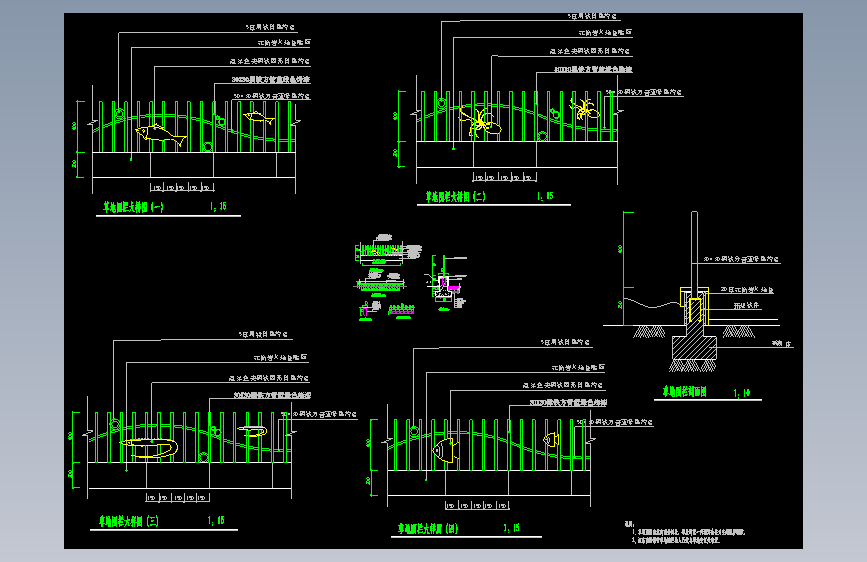The image size is (867, 562).
Task: Select the small yellow fish in fence drawing (一)
Action: (x=258, y=117)
